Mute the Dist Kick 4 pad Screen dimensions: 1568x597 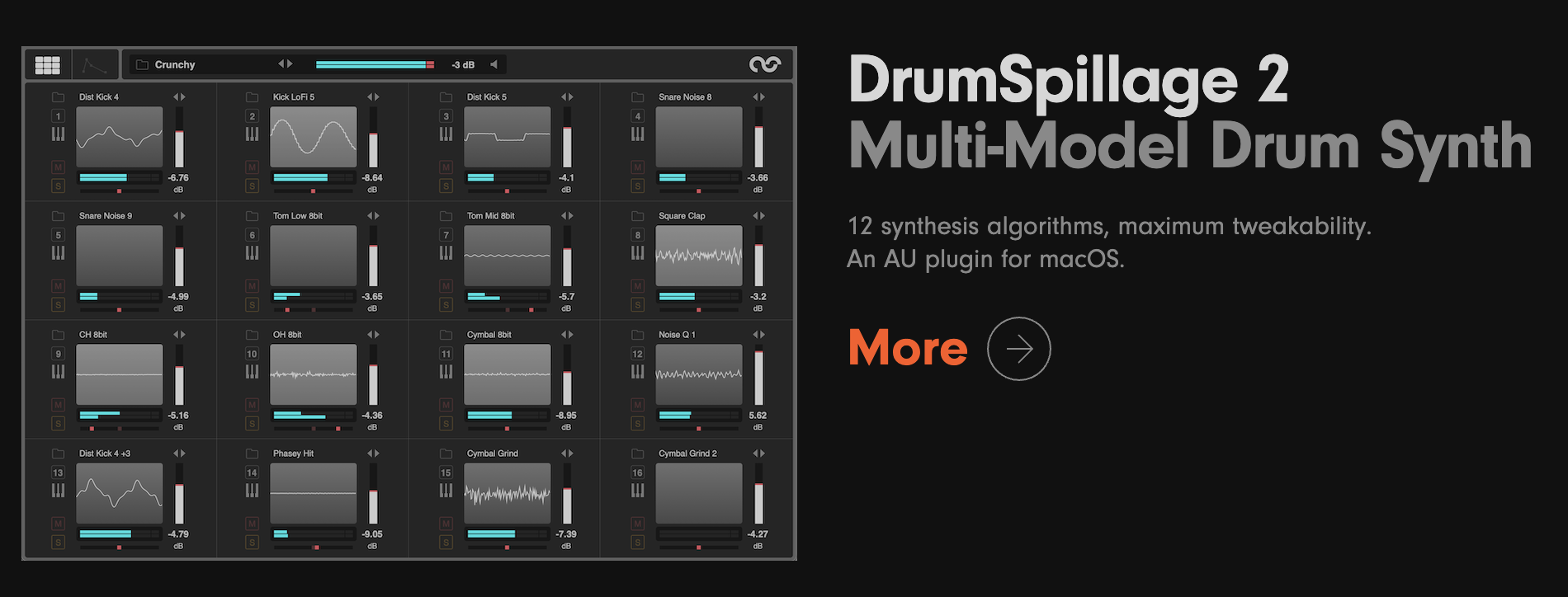click(58, 167)
